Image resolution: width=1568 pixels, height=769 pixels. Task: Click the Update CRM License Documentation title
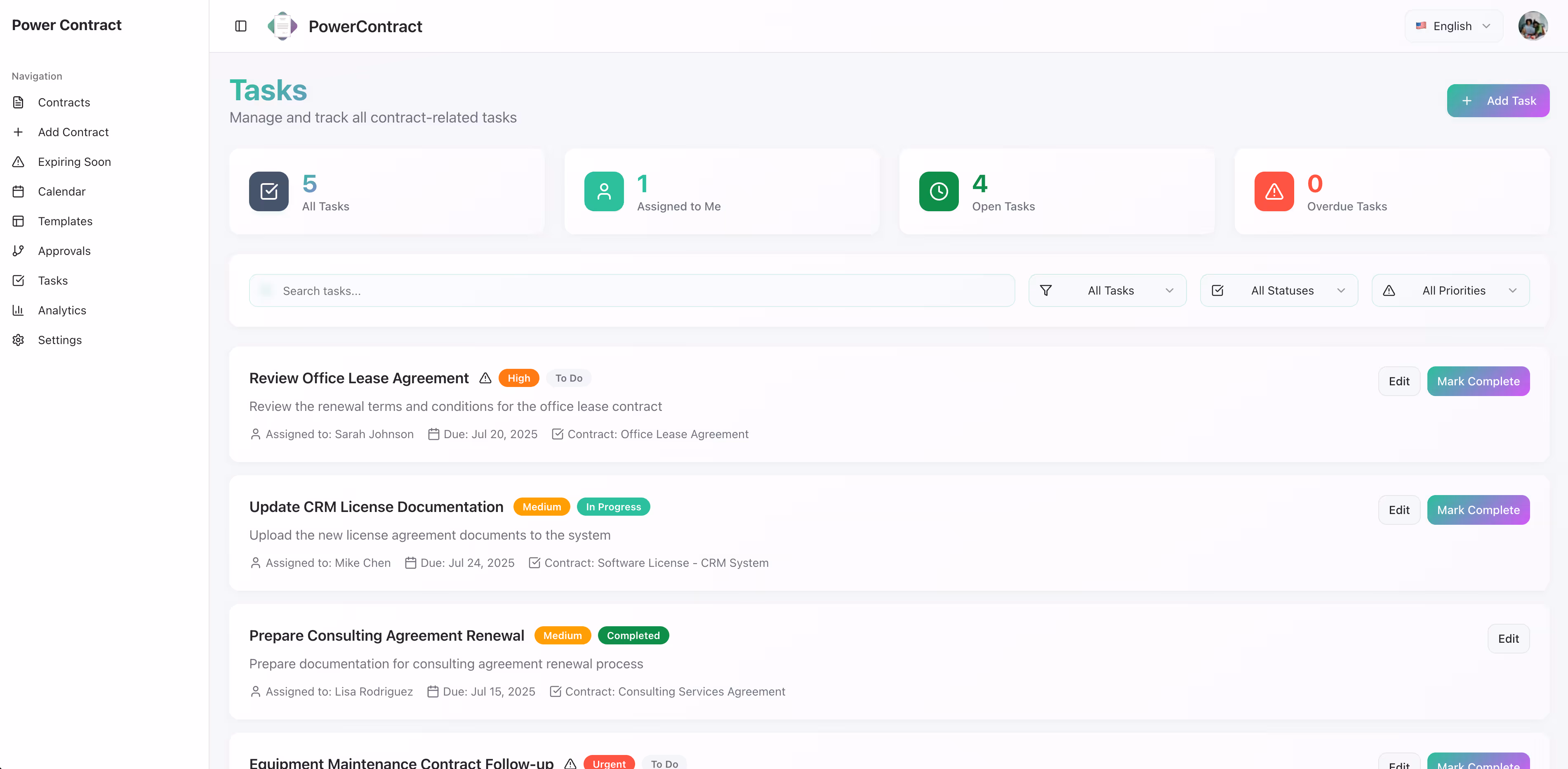pos(376,507)
